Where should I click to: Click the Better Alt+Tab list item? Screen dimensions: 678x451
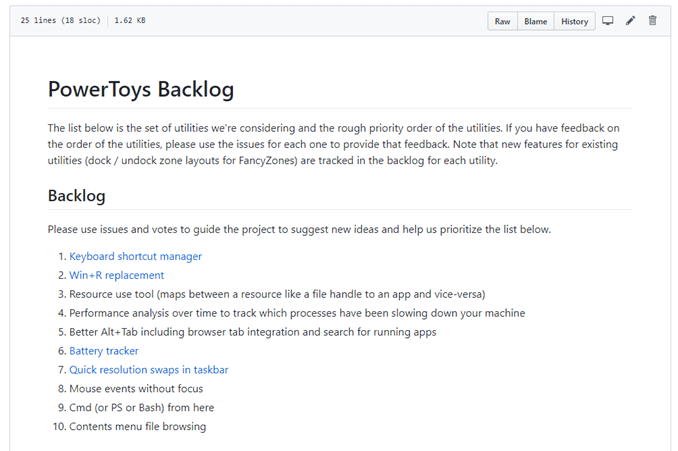[x=252, y=332]
